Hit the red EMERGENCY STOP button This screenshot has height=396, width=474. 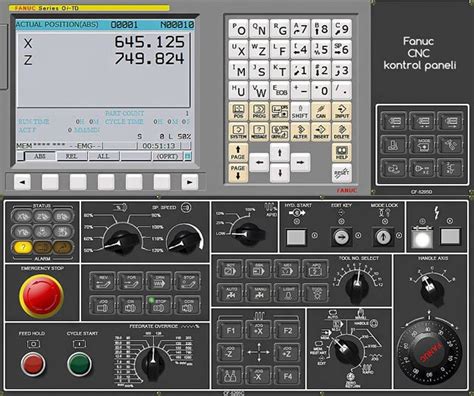41,296
